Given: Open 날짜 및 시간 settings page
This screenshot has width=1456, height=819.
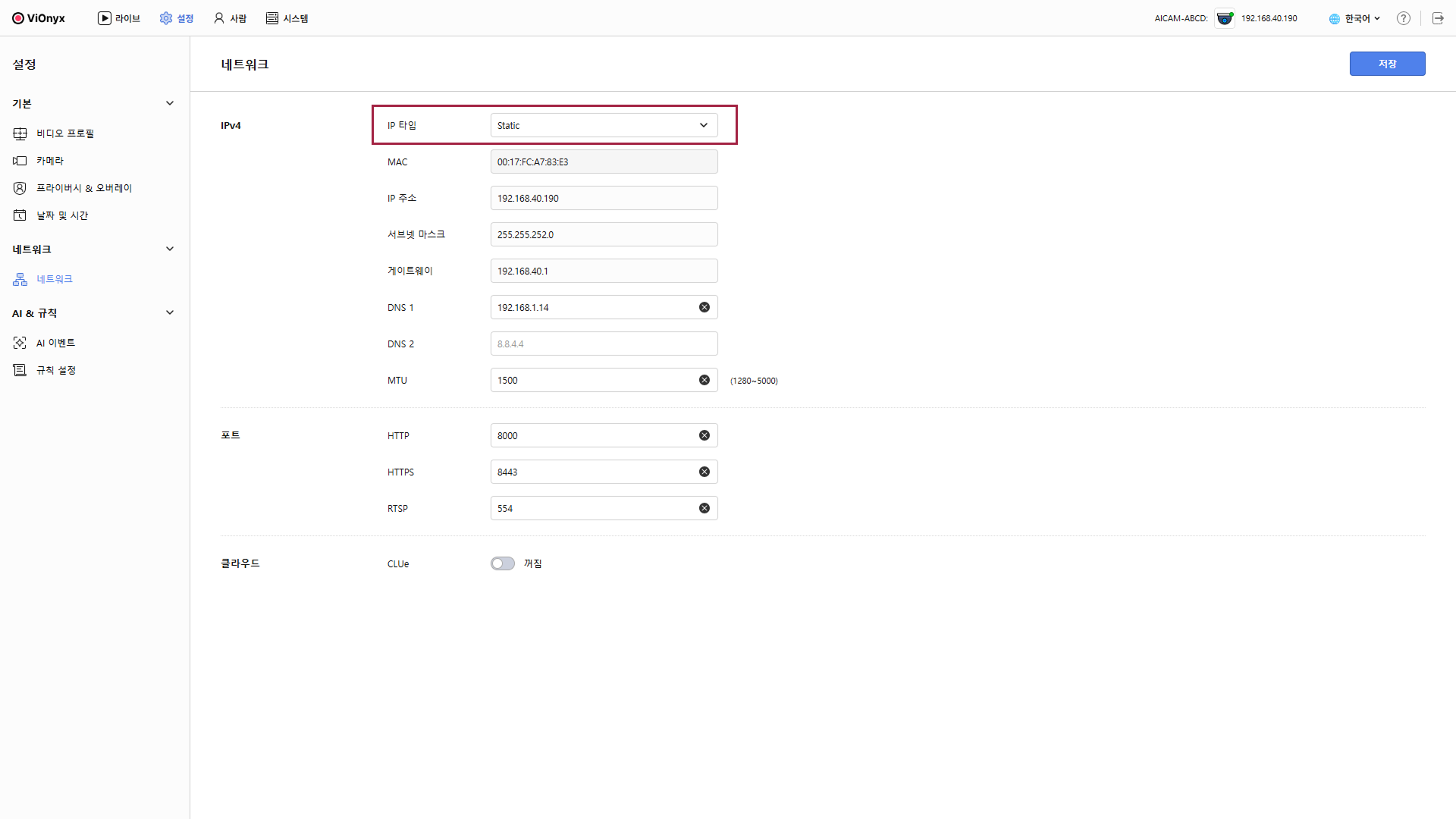Looking at the screenshot, I should tap(62, 215).
